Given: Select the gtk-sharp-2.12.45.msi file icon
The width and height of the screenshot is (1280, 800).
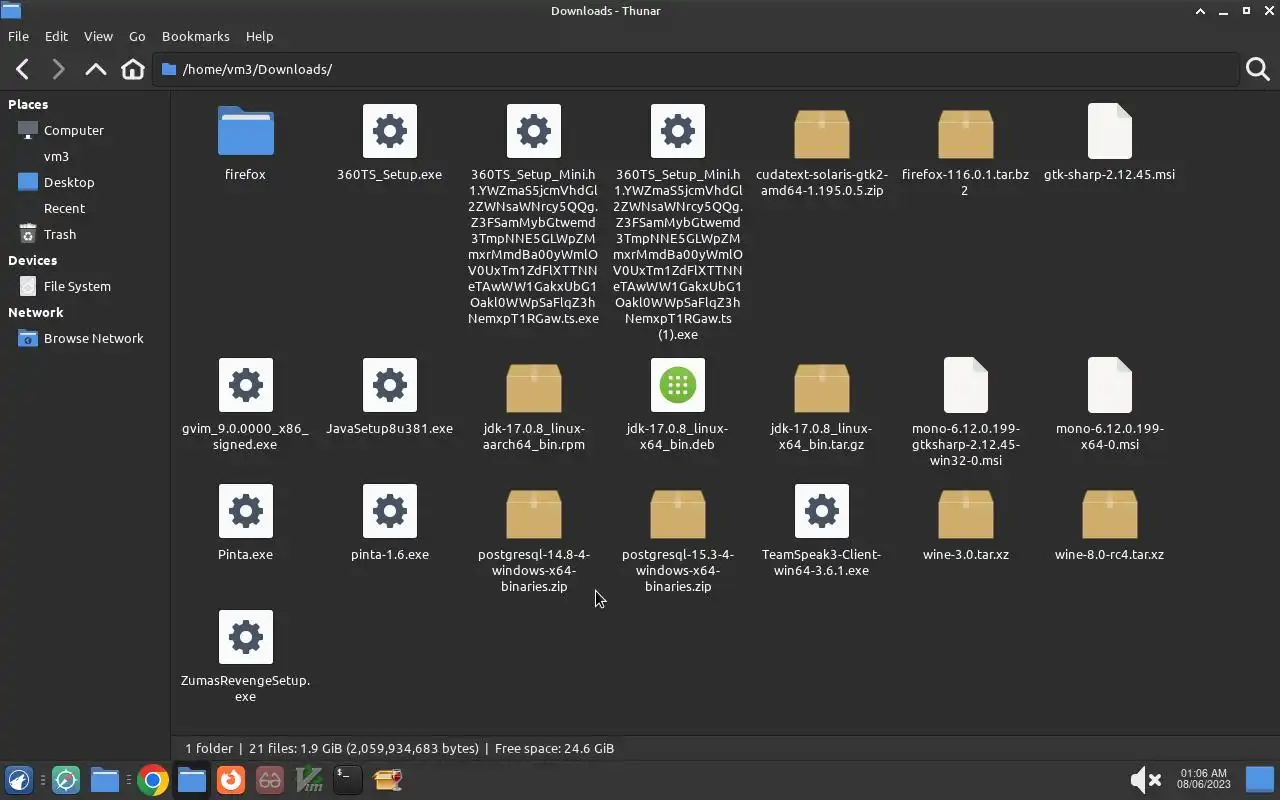Looking at the screenshot, I should [x=1110, y=131].
